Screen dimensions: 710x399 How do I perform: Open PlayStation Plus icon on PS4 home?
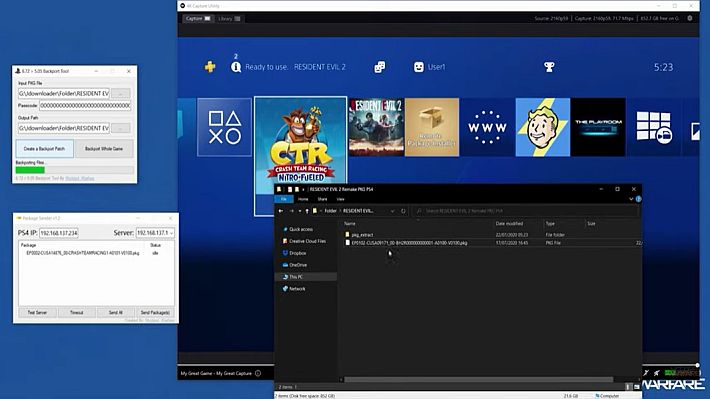[x=210, y=67]
